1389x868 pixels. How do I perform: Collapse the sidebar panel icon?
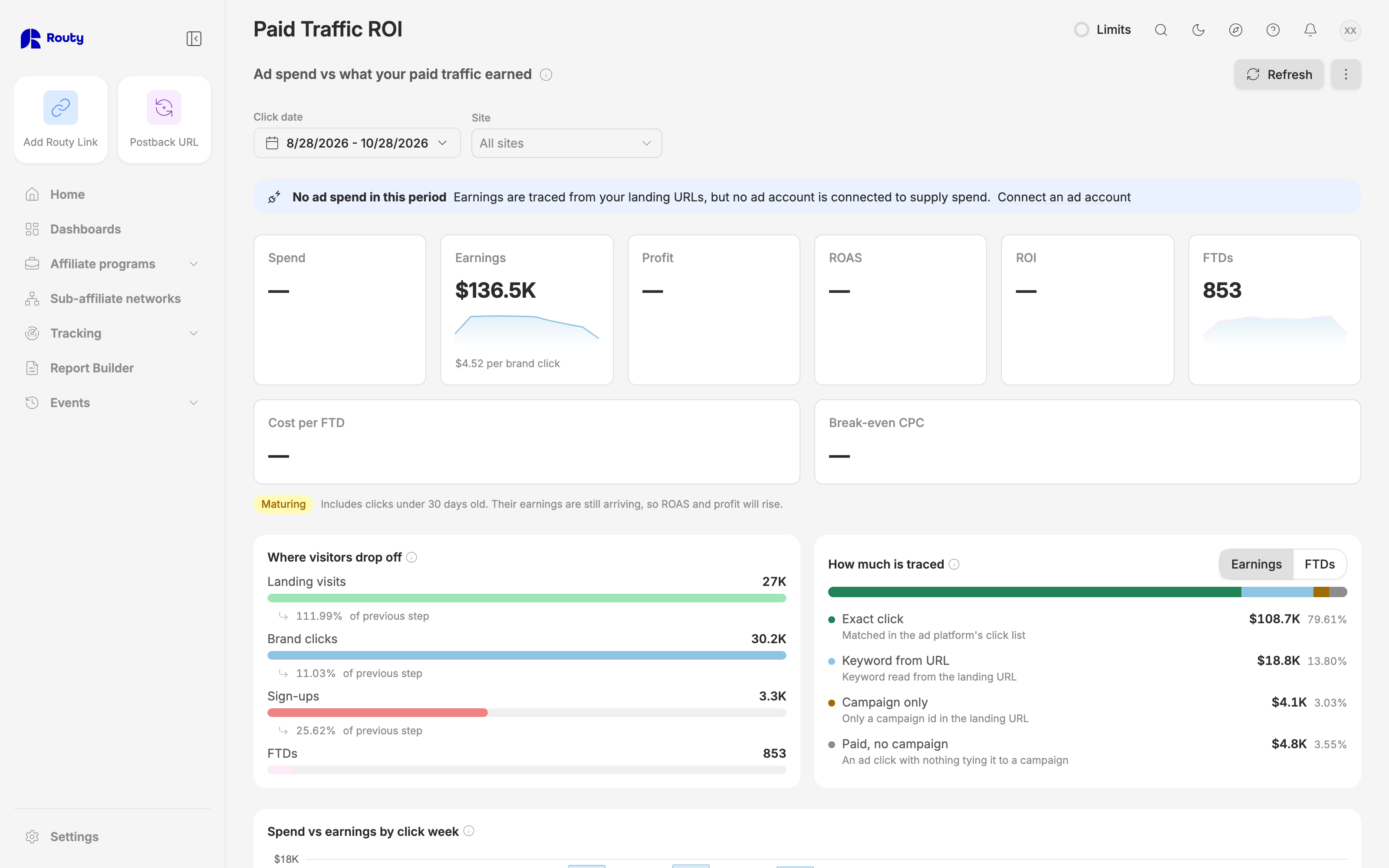[x=194, y=39]
